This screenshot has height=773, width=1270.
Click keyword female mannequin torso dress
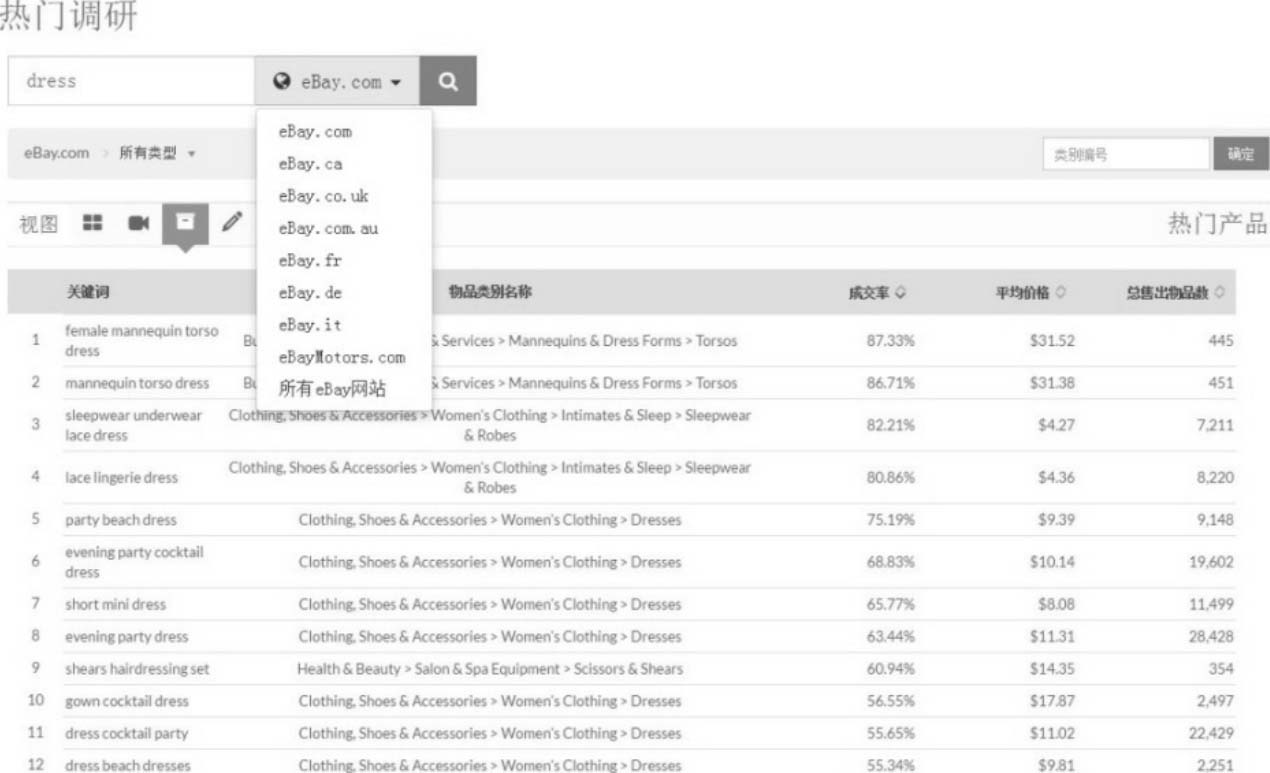[142, 341]
